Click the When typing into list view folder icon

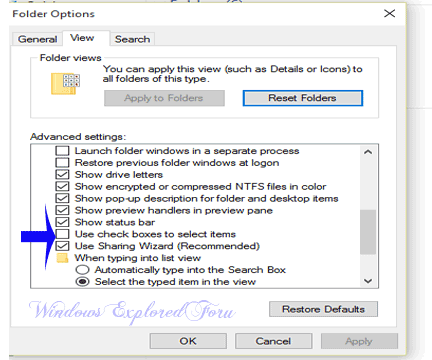coord(62,258)
